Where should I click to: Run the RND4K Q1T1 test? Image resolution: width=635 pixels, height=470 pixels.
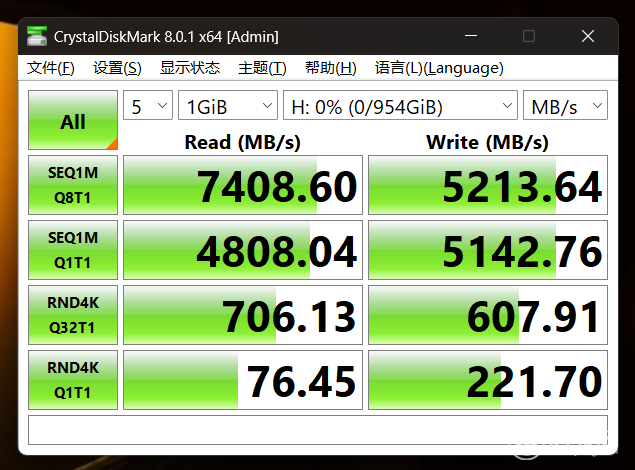click(73, 380)
